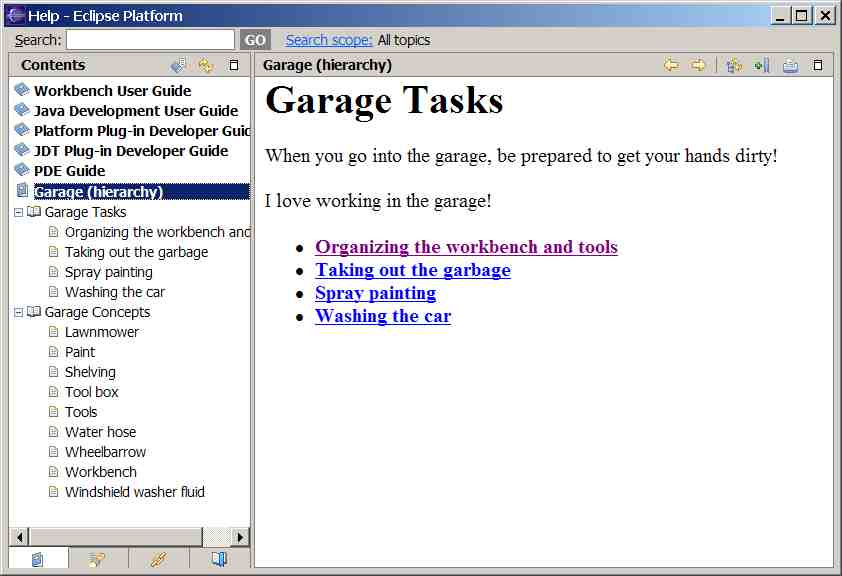Follow the Taking out the garbage link
This screenshot has width=842, height=576.
tap(412, 270)
